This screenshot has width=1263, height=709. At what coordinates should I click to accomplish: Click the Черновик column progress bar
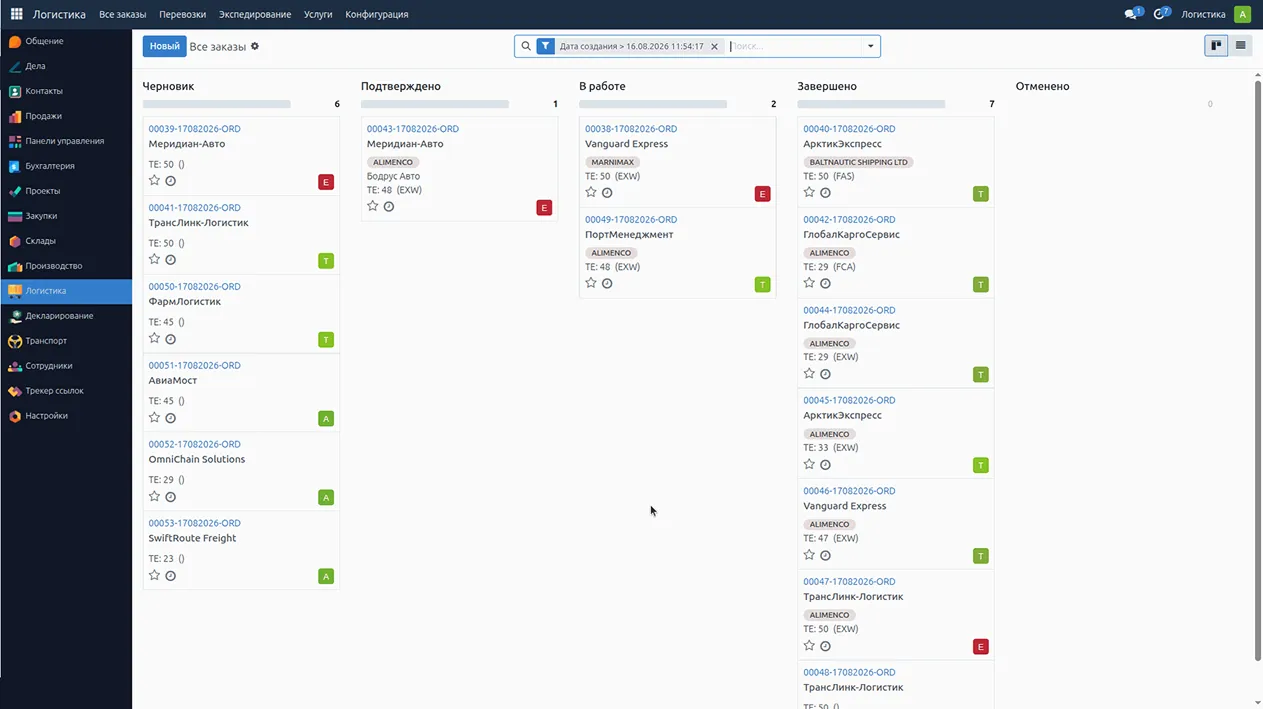(x=217, y=104)
